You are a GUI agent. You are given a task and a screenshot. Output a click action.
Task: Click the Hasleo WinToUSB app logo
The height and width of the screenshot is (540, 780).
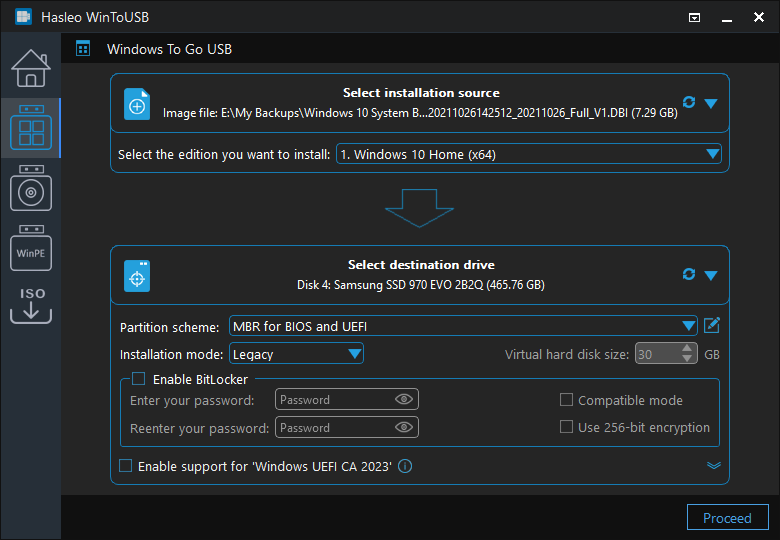point(23,17)
